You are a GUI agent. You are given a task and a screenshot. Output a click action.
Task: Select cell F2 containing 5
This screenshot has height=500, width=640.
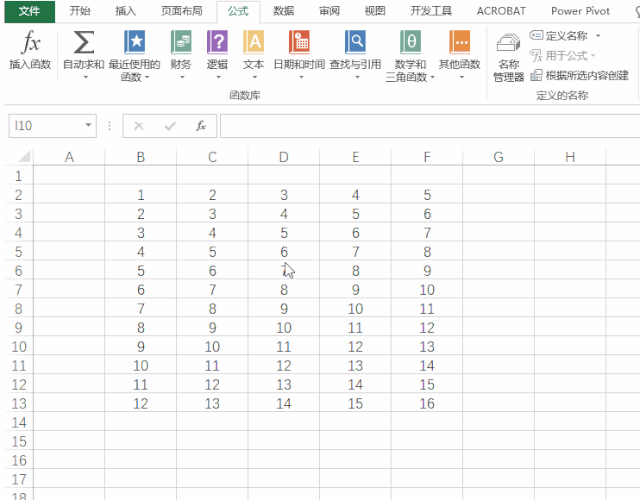click(427, 195)
